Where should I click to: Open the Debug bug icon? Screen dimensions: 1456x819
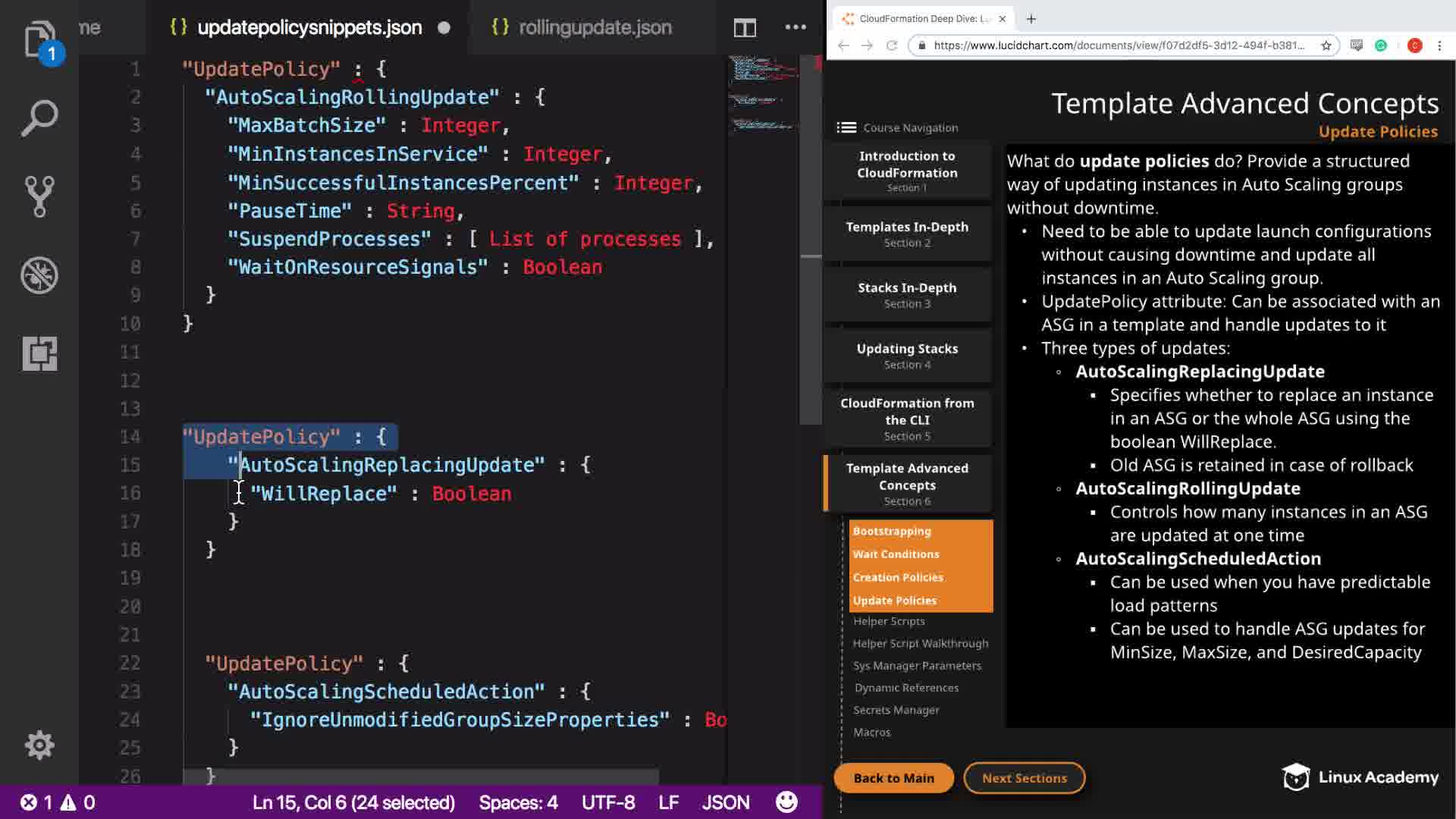[39, 275]
